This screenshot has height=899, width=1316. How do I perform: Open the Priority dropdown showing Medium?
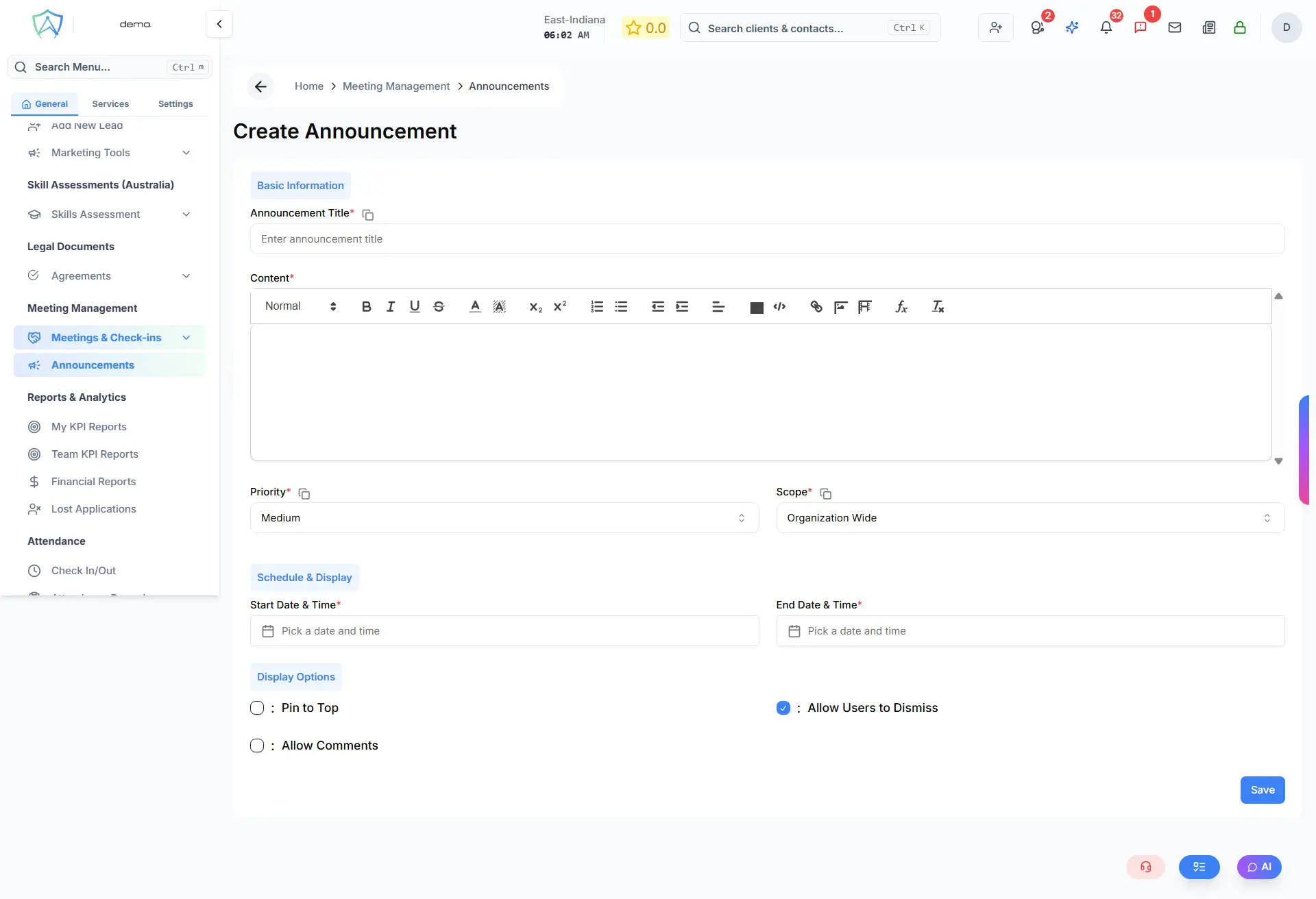(504, 518)
